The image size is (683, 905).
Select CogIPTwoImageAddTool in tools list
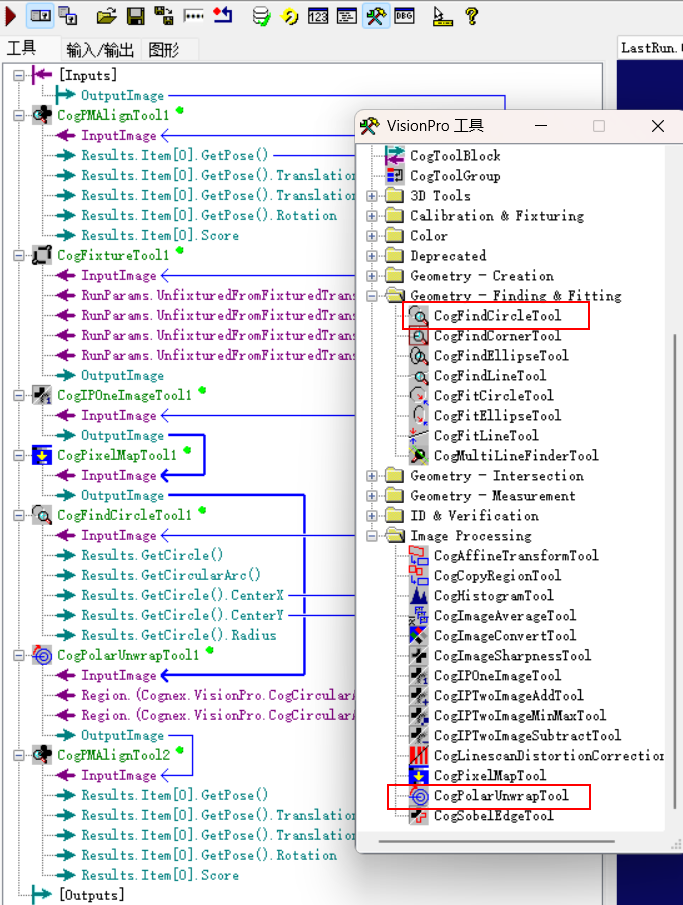tap(509, 695)
